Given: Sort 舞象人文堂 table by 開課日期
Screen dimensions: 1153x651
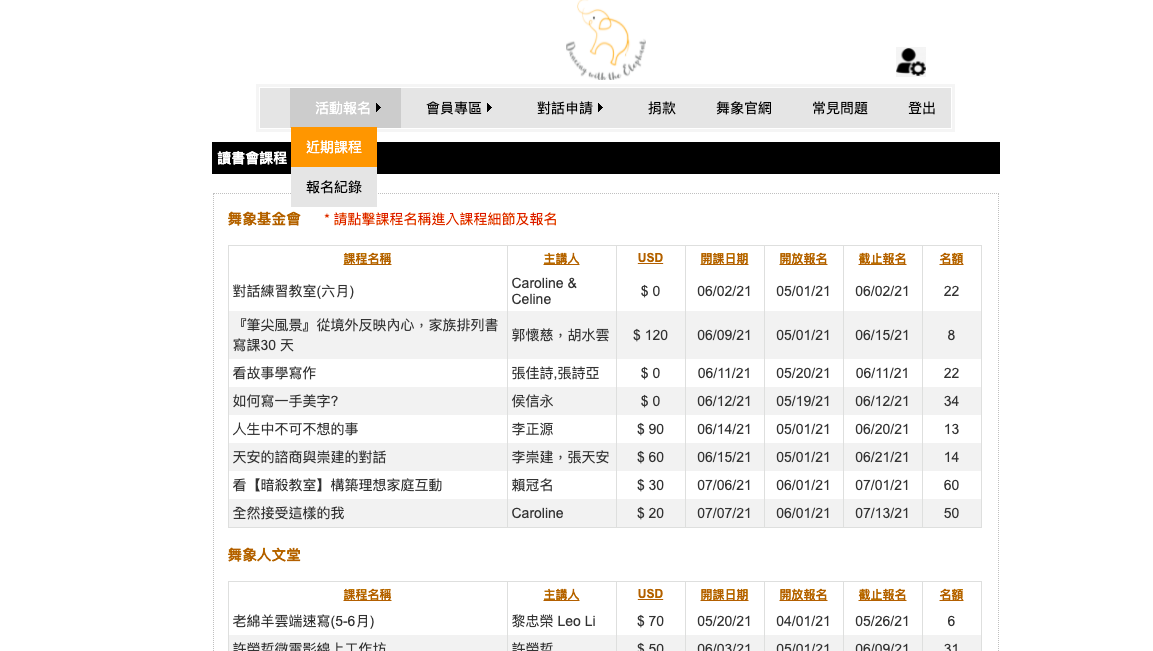Looking at the screenshot, I should 724,594.
